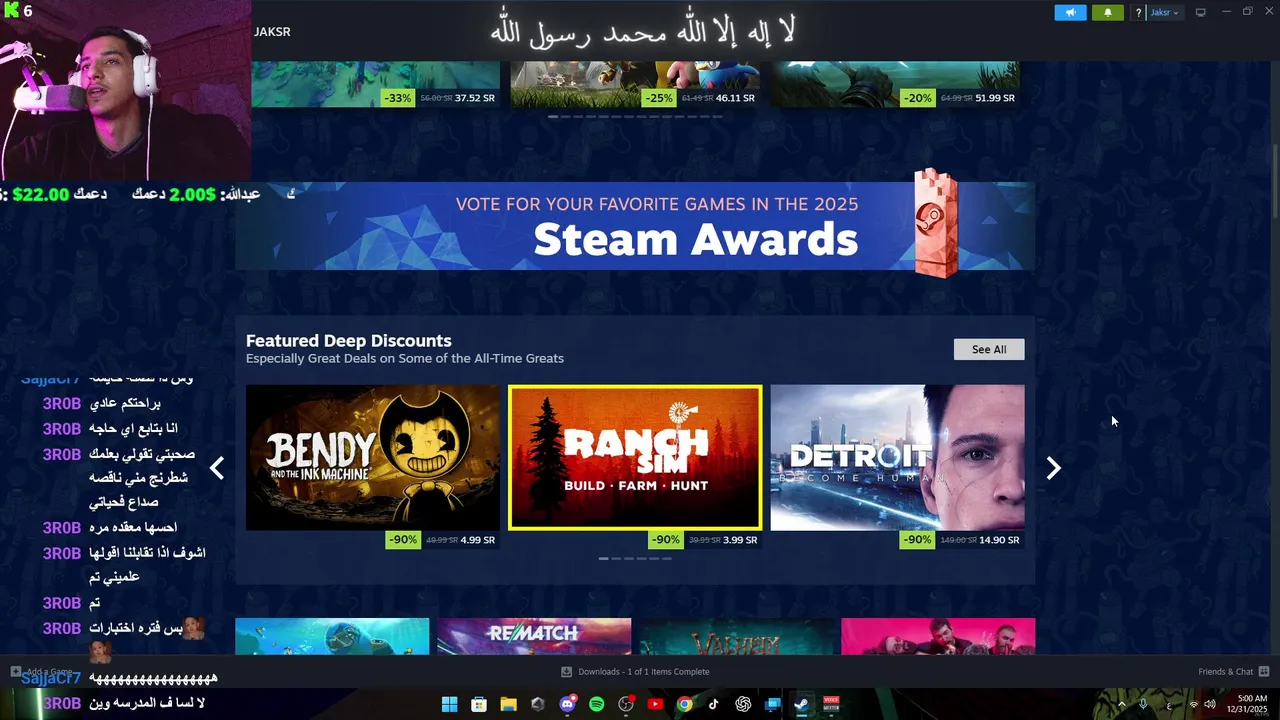Click the See All button

pyautogui.click(x=989, y=349)
